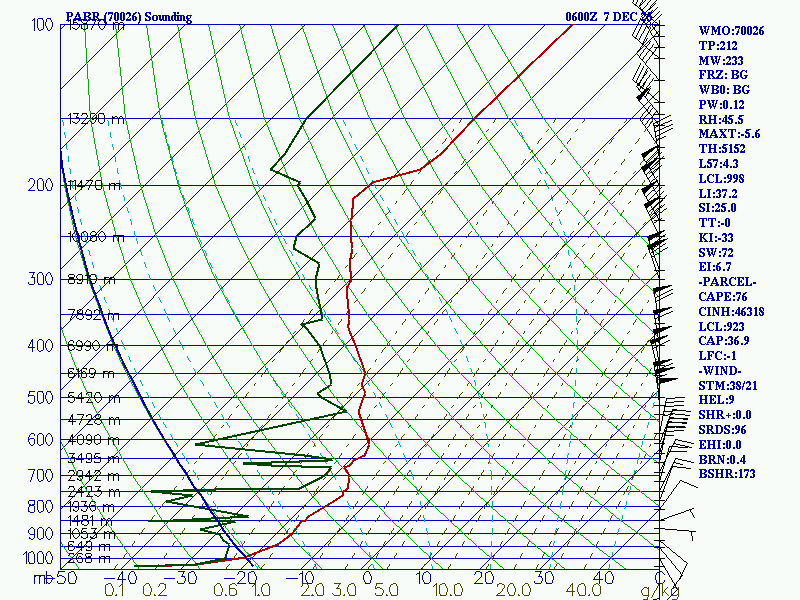The width and height of the screenshot is (800, 600).
Task: Click the 100 mb pressure label
Action: coord(42,24)
